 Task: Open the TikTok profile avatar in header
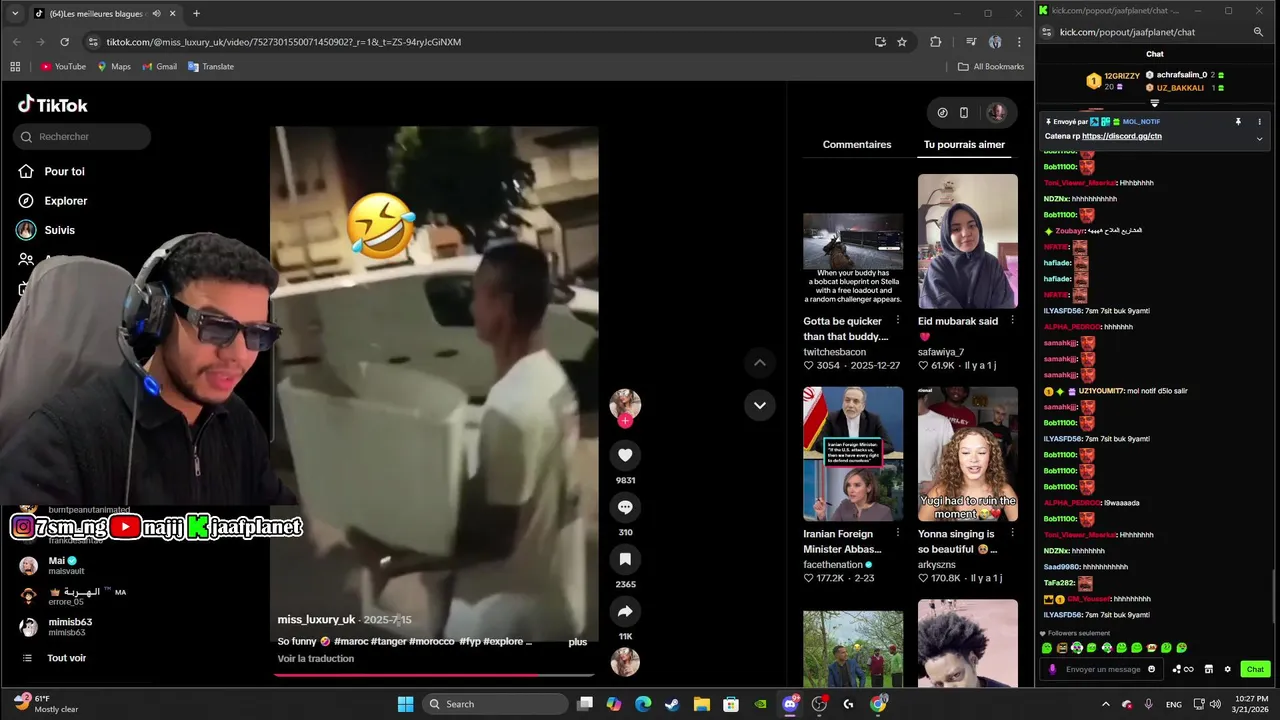tap(997, 113)
